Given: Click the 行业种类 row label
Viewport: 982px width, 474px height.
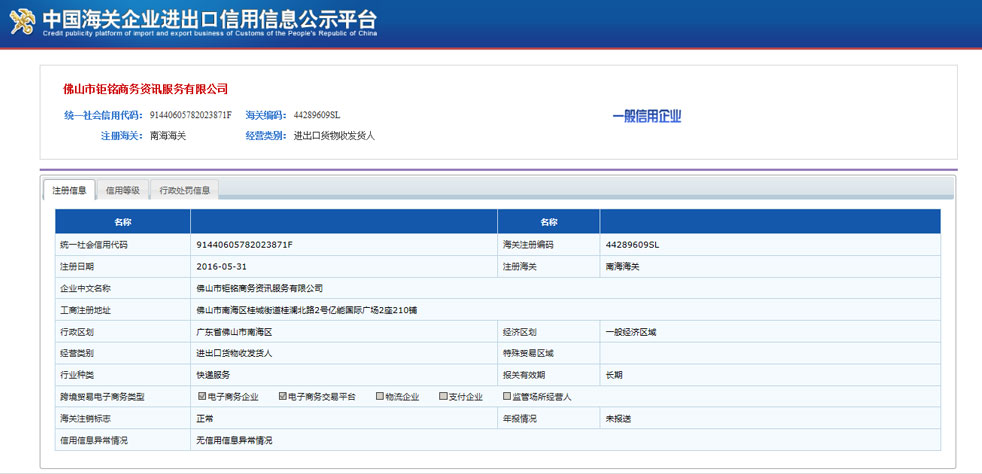Looking at the screenshot, I should [77, 375].
